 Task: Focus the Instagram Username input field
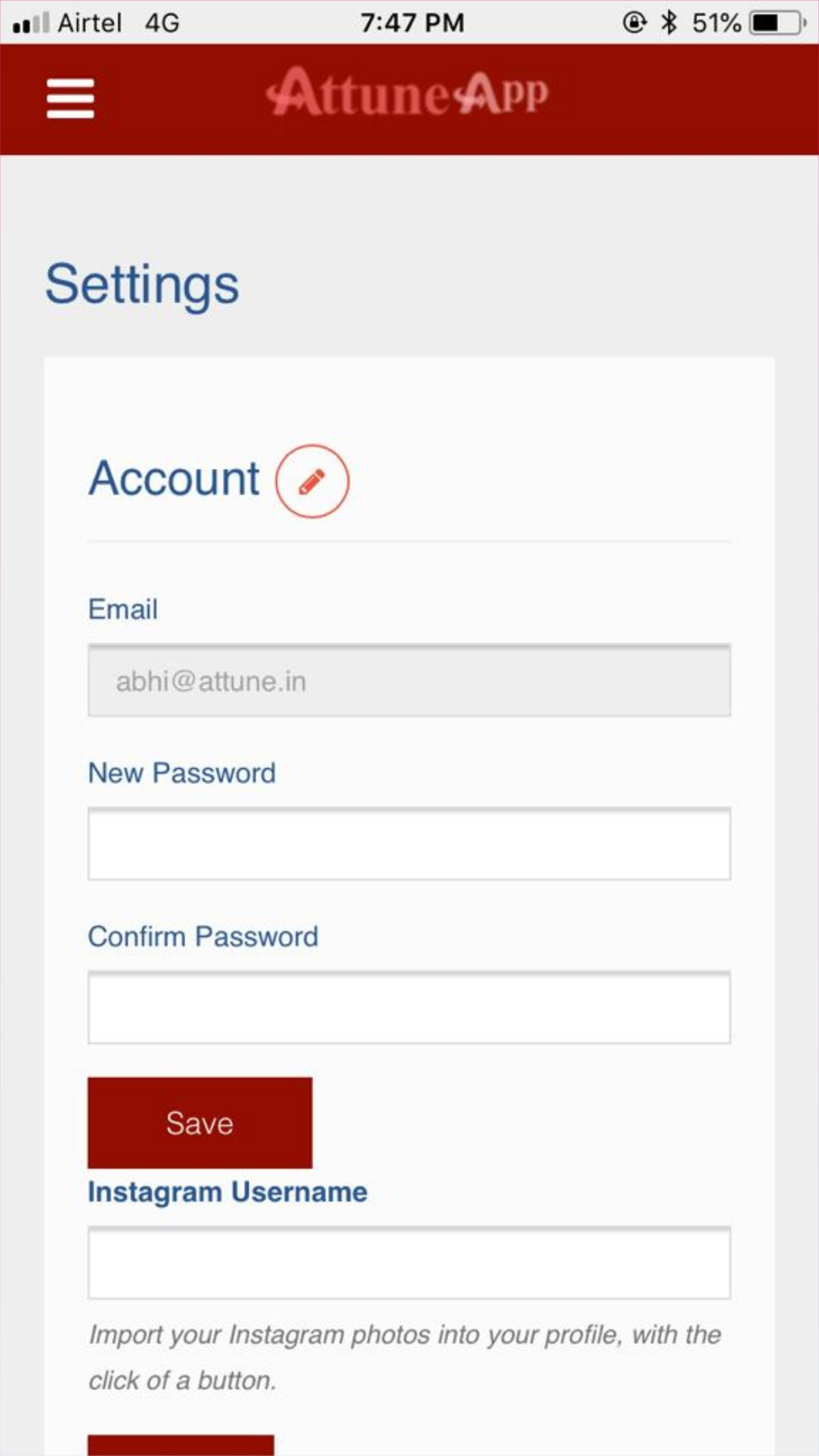pyautogui.click(x=409, y=1263)
